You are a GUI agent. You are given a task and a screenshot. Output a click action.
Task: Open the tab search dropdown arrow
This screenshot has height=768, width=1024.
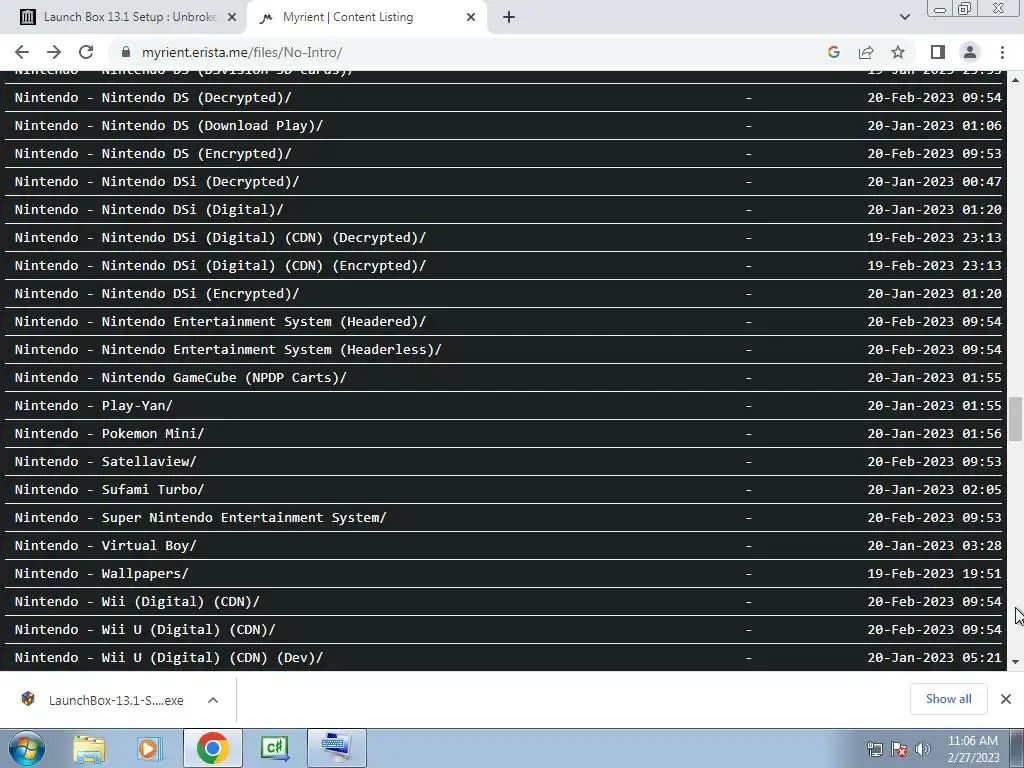pyautogui.click(x=904, y=18)
